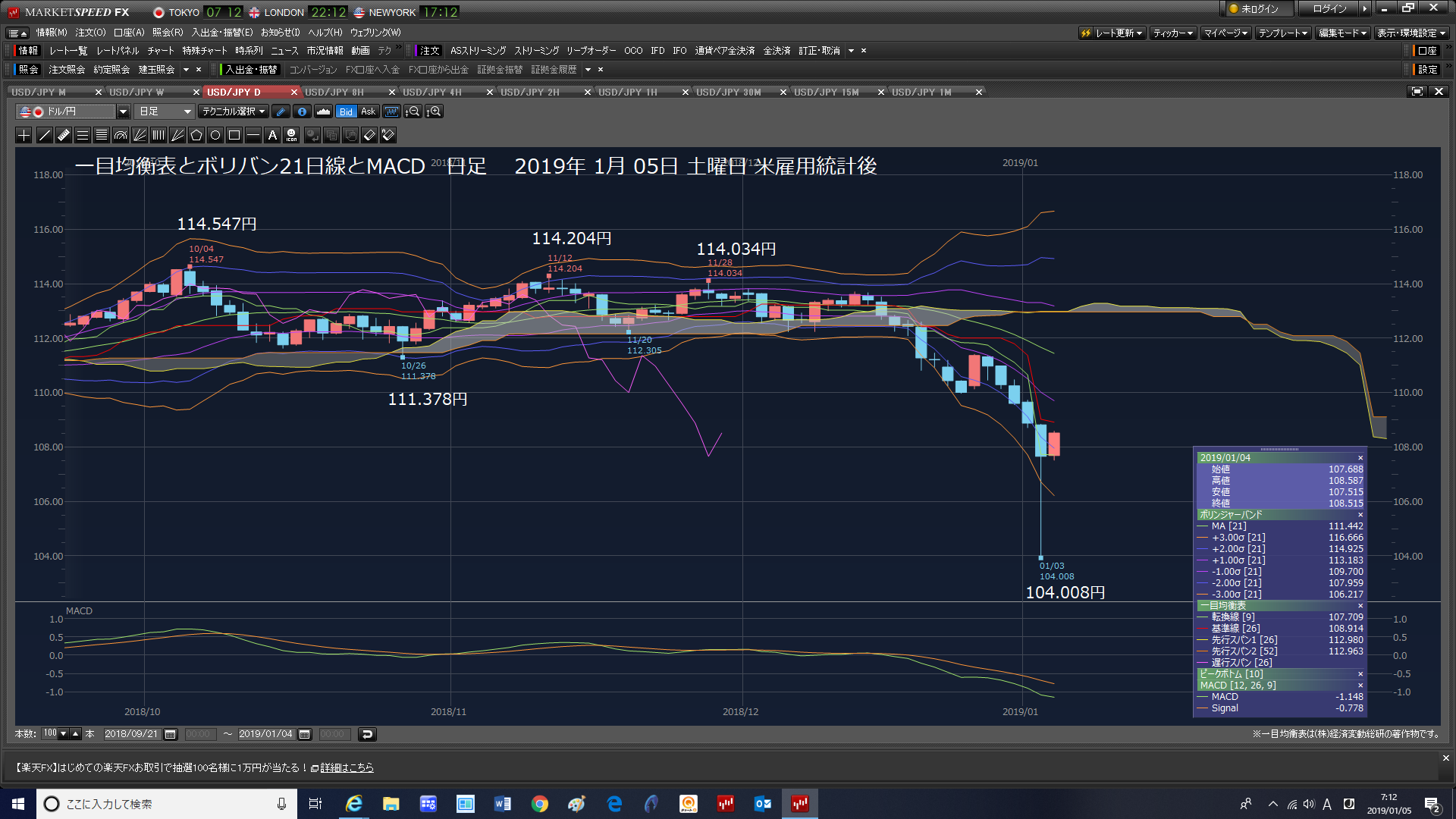Click the reset date range arrow button
This screenshot has height=819, width=1456.
pos(367,734)
